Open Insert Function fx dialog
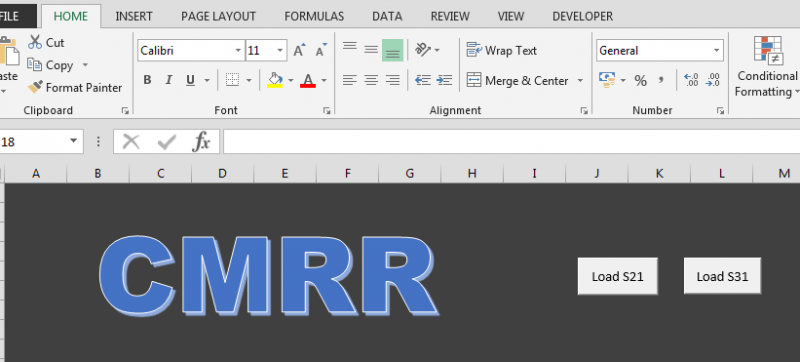 pos(201,142)
